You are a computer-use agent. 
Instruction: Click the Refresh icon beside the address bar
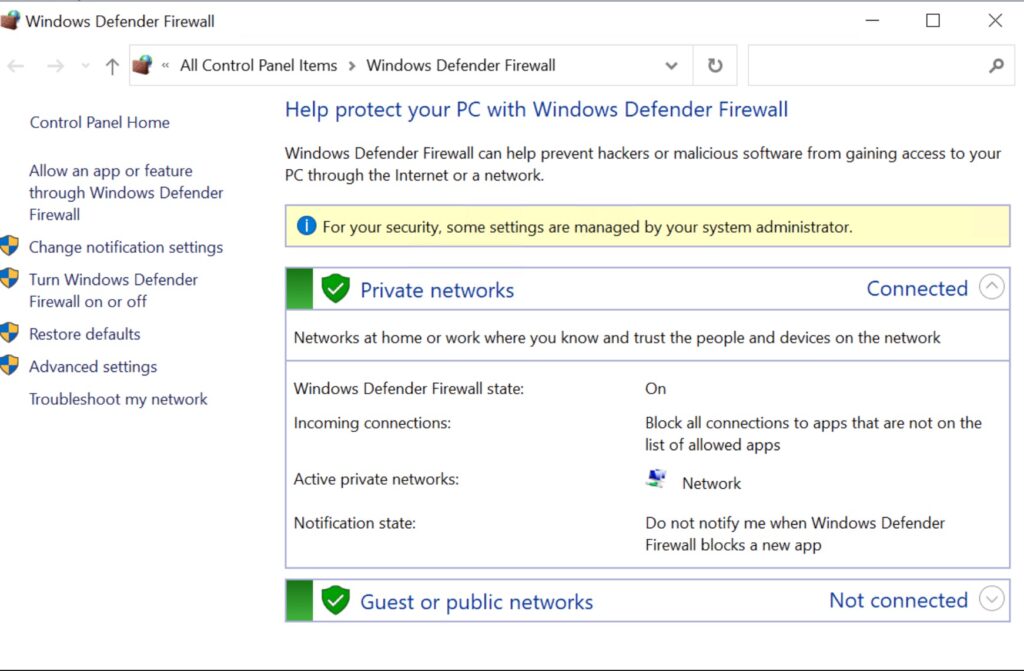tap(714, 65)
